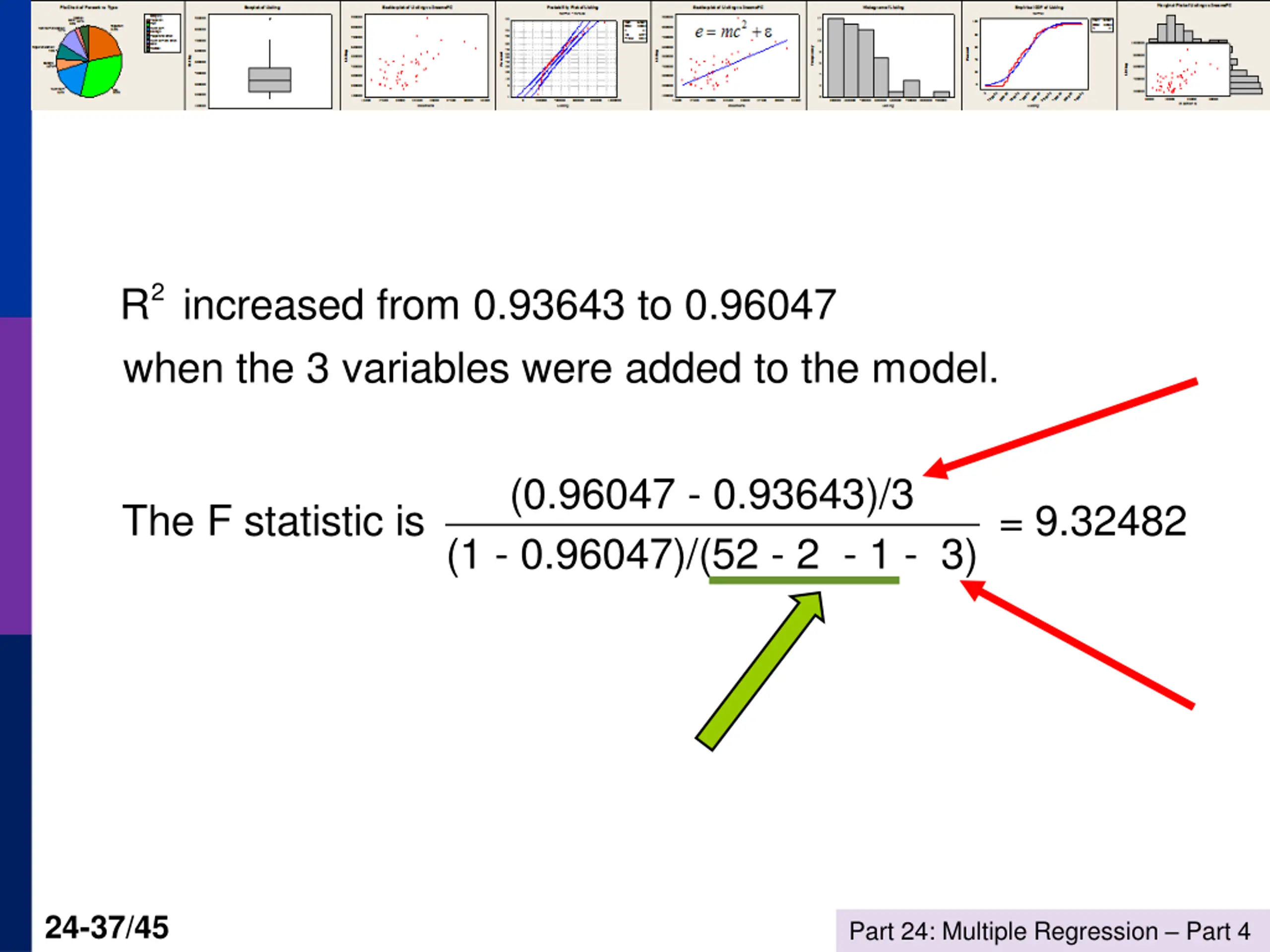
Task: Click the first scatterplot thumbnail without regression line
Action: click(x=418, y=55)
